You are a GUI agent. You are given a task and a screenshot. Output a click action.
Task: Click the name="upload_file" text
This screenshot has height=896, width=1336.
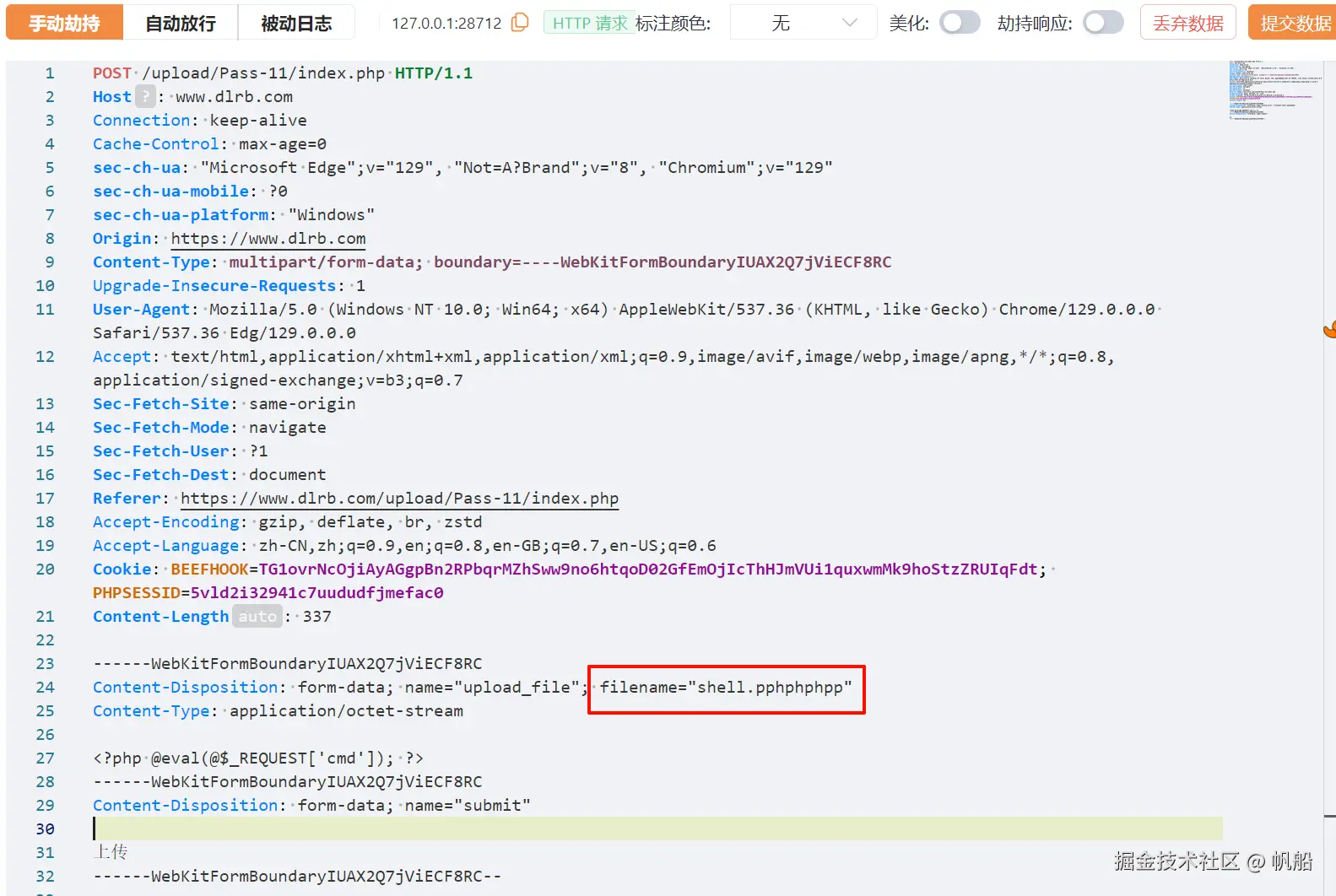(x=492, y=688)
